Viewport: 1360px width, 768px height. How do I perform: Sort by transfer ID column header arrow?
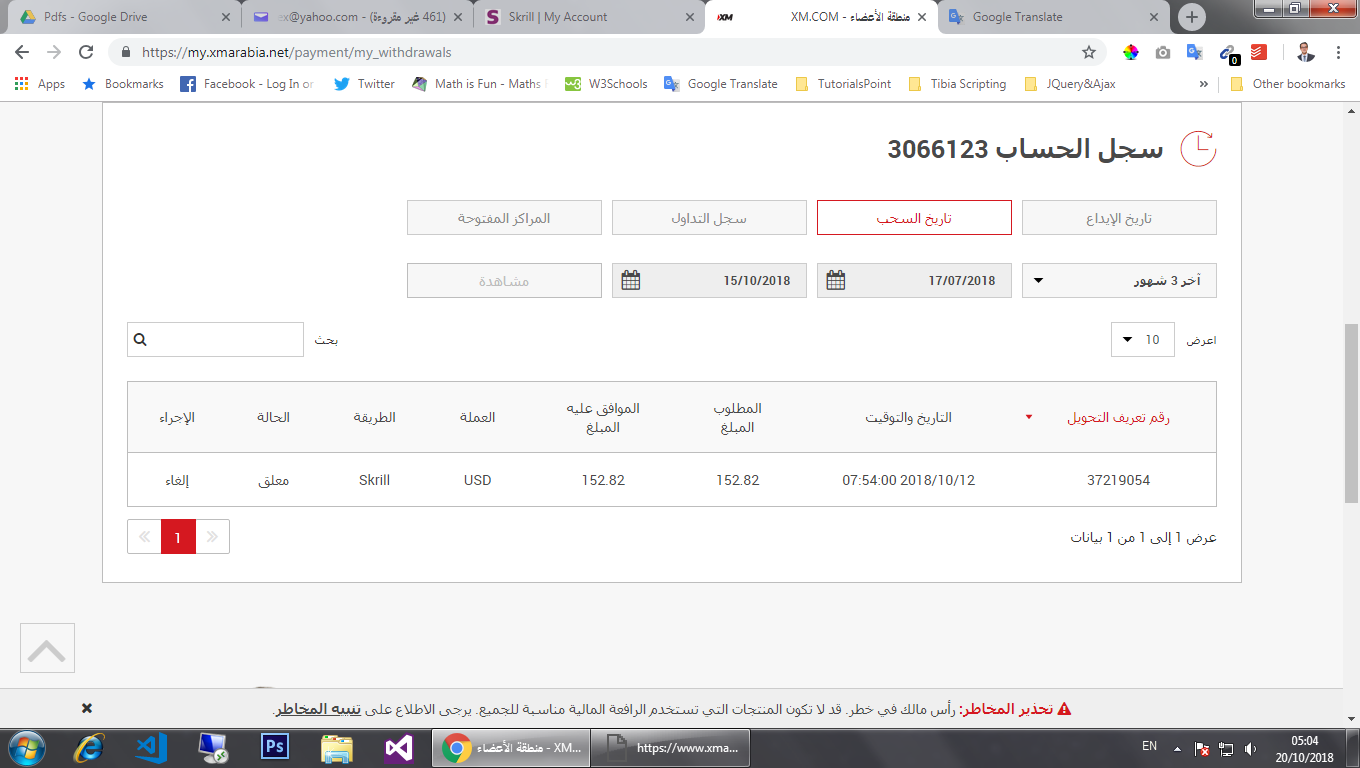tap(1028, 417)
